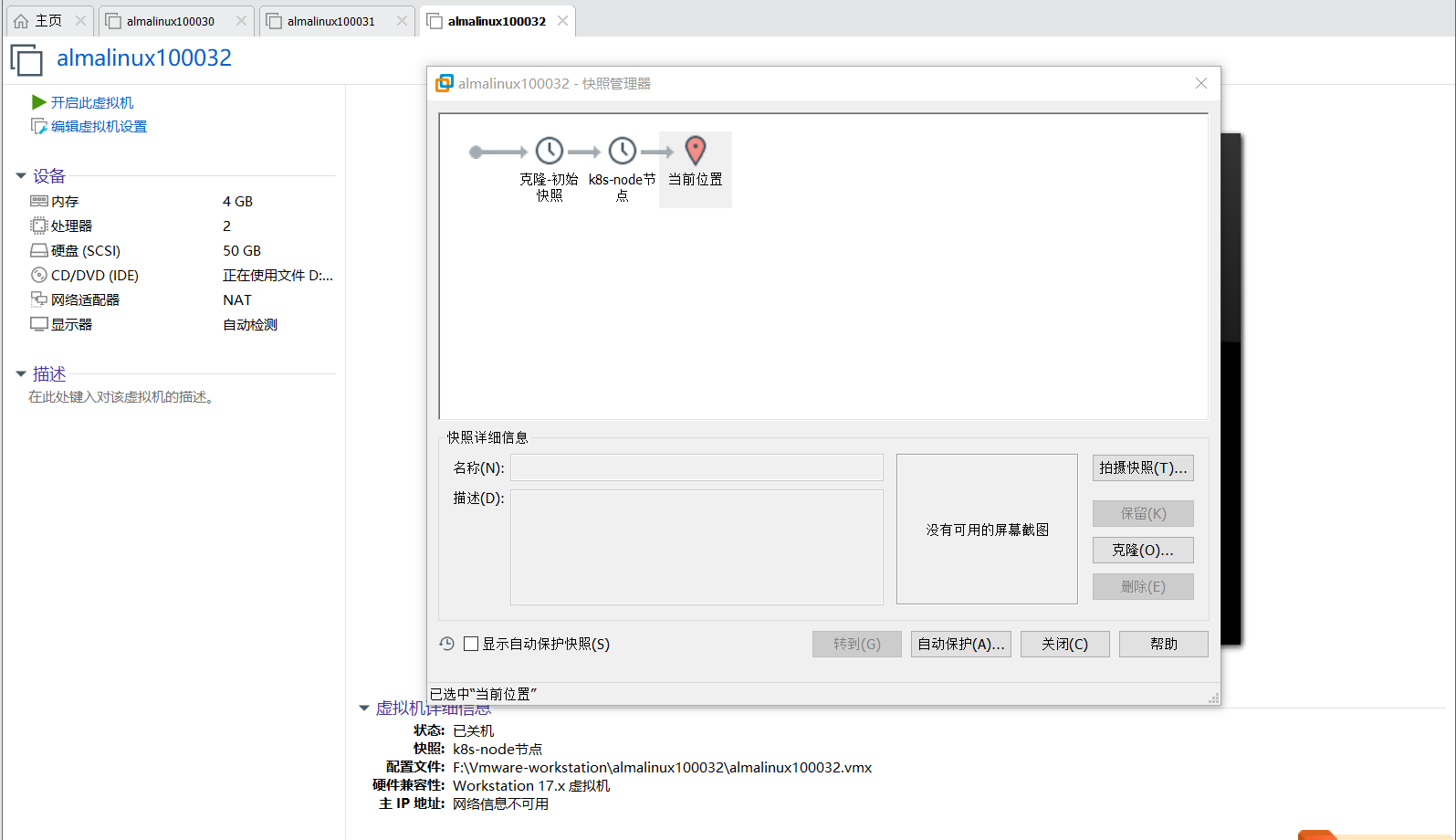
Task: Toggle 显示自动保护快照 checkbox
Action: (471, 644)
